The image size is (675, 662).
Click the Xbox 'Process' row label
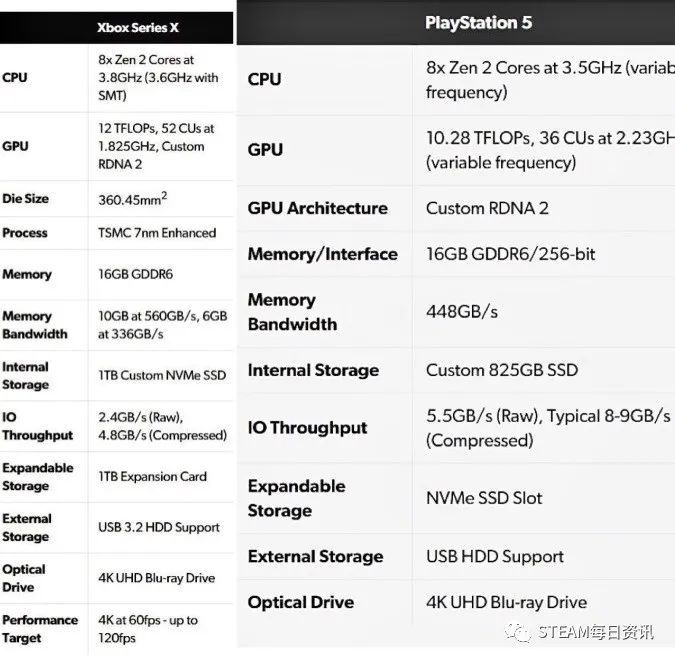point(25,233)
